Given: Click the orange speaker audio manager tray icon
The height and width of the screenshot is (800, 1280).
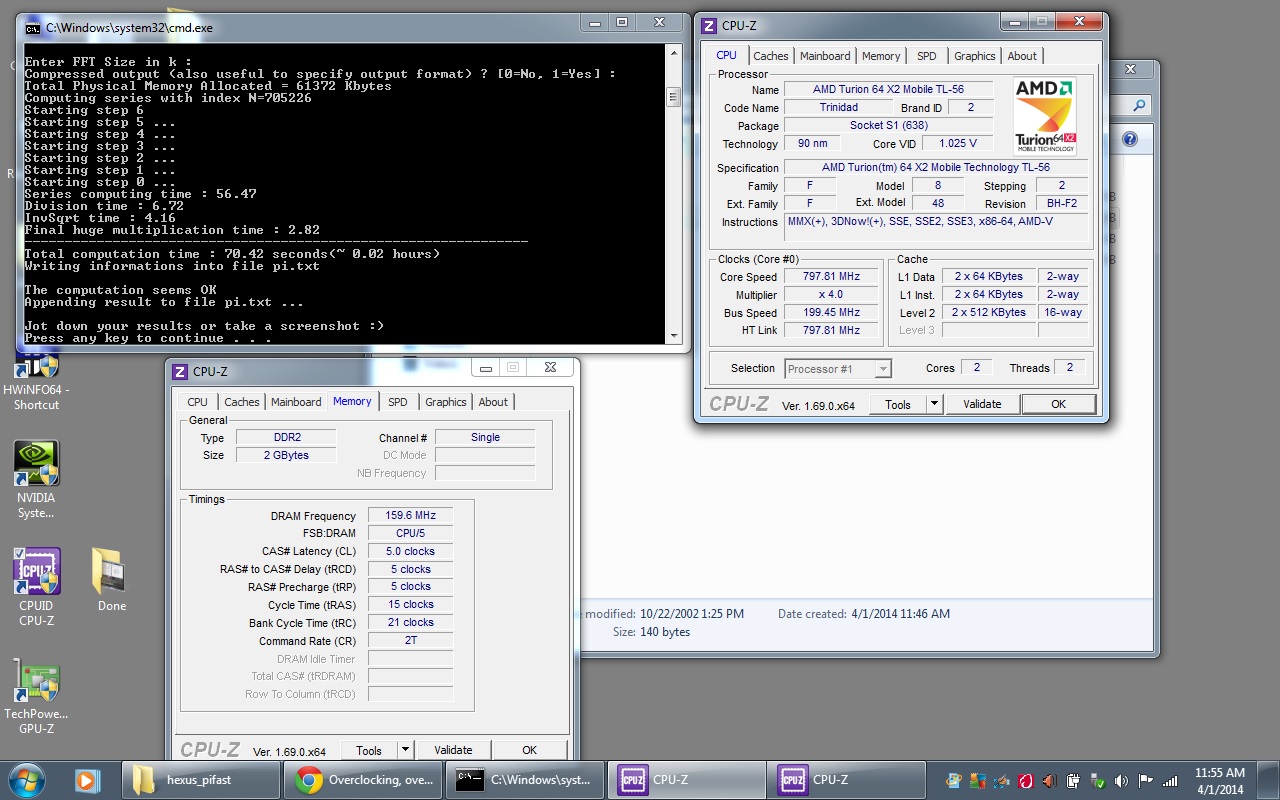Looking at the screenshot, I should 1050,781.
